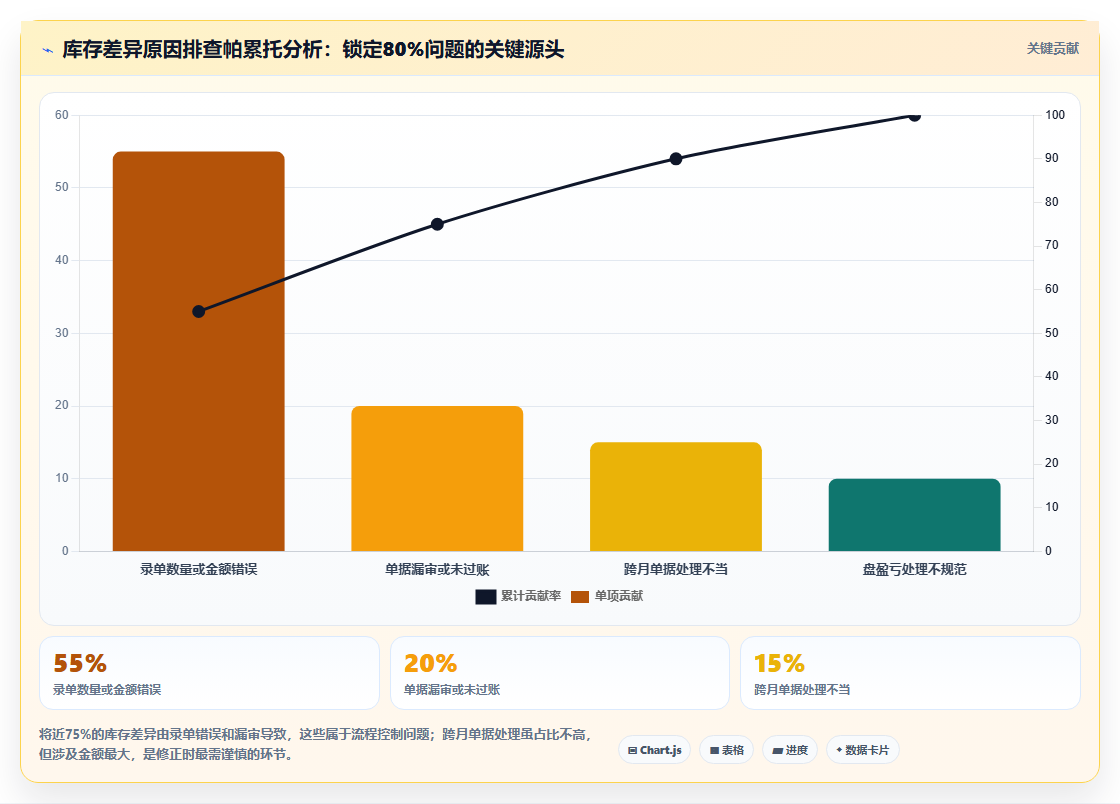Click the 表格 tag
The image size is (1120, 804).
pyautogui.click(x=726, y=750)
